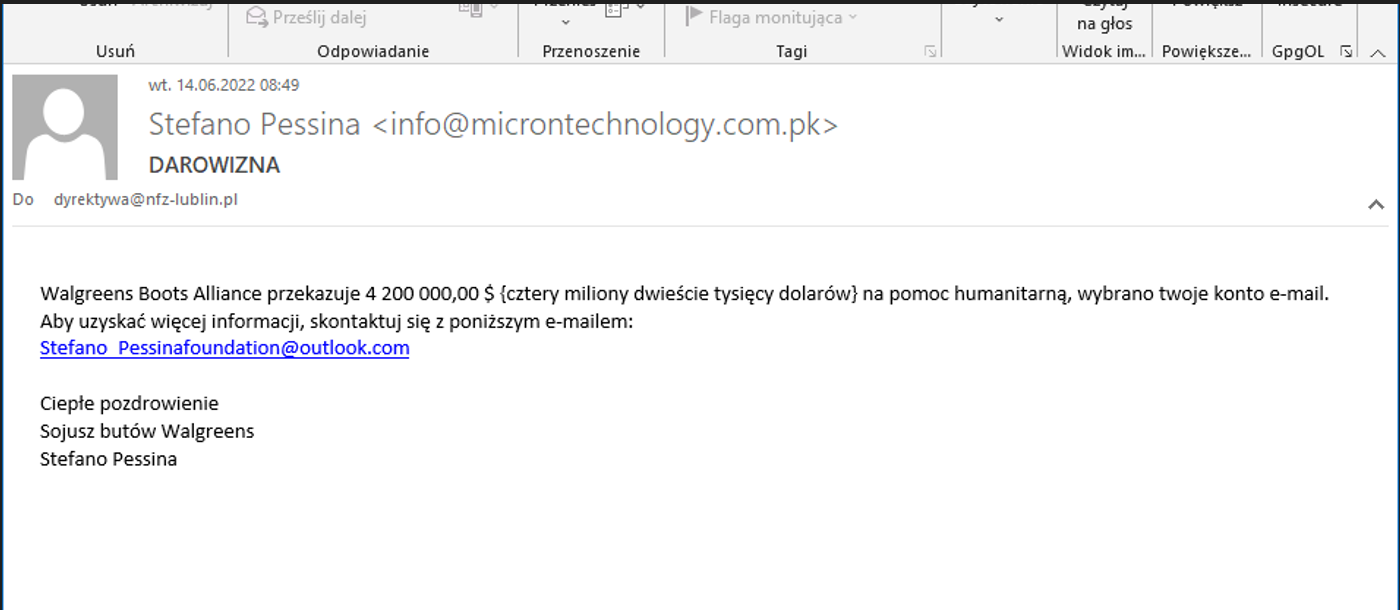The width and height of the screenshot is (1400, 610).
Task: Open the Tagi group dialog launcher
Action: [x=930, y=51]
